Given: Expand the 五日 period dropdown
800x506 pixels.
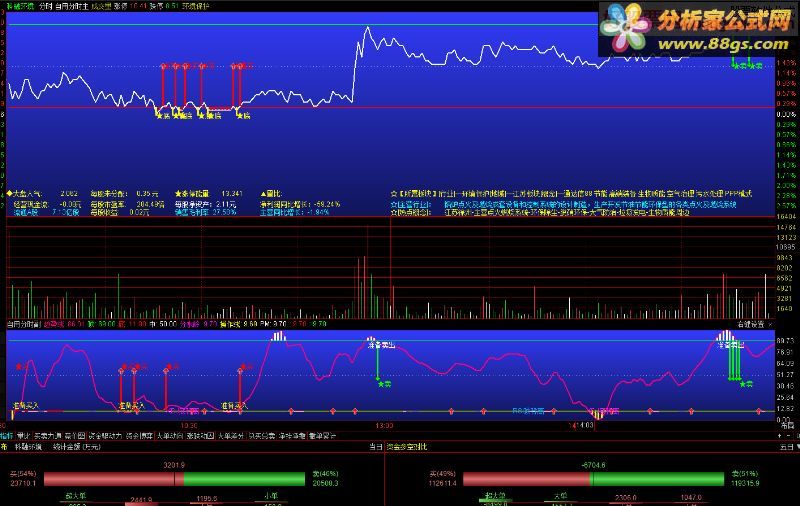Looking at the screenshot, I should pos(789,447).
